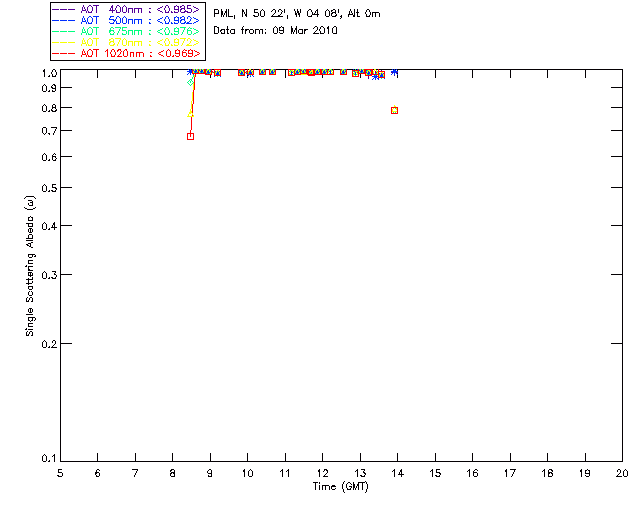Select the green diamond marker near 0.9
The image size is (640, 512).
pos(190,82)
